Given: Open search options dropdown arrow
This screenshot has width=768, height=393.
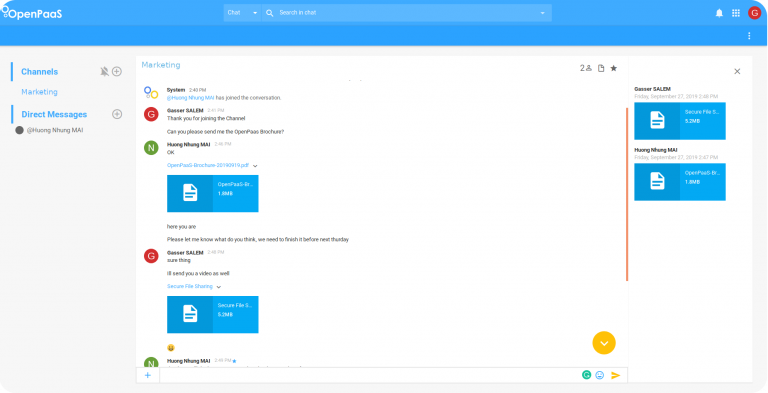Looking at the screenshot, I should [x=542, y=13].
